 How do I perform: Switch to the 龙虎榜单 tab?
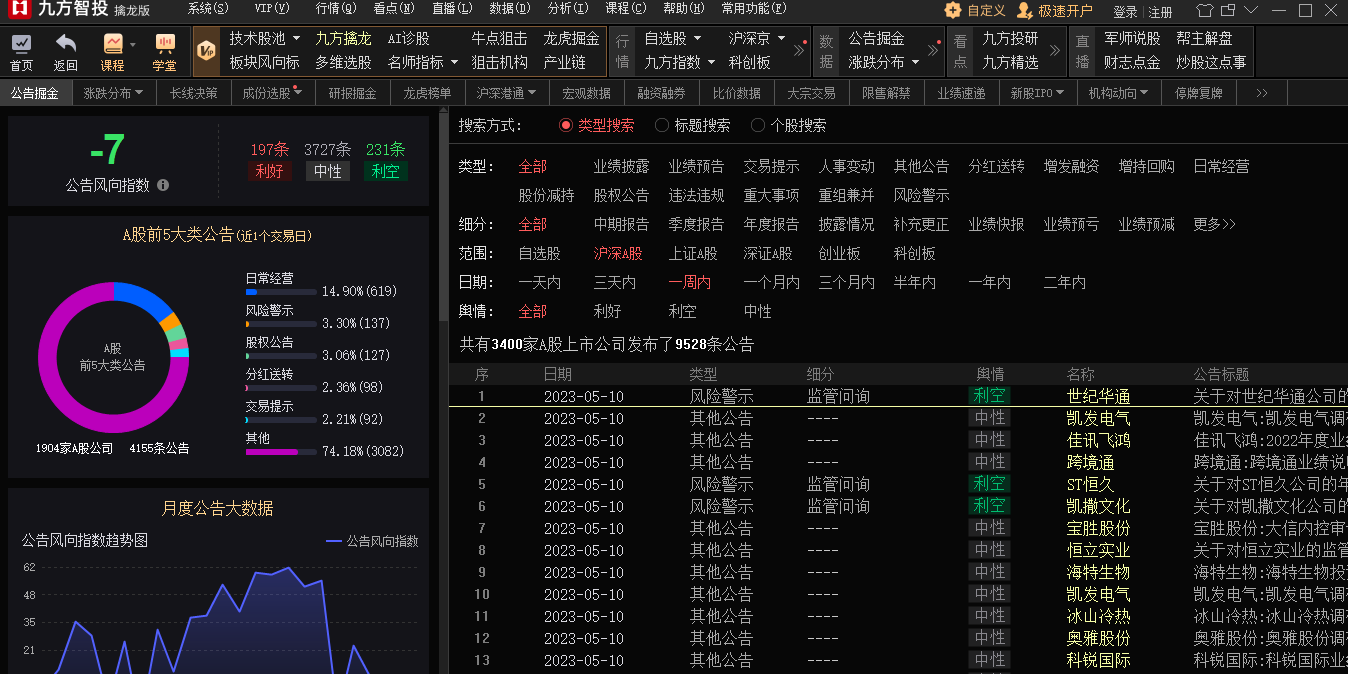[x=427, y=93]
